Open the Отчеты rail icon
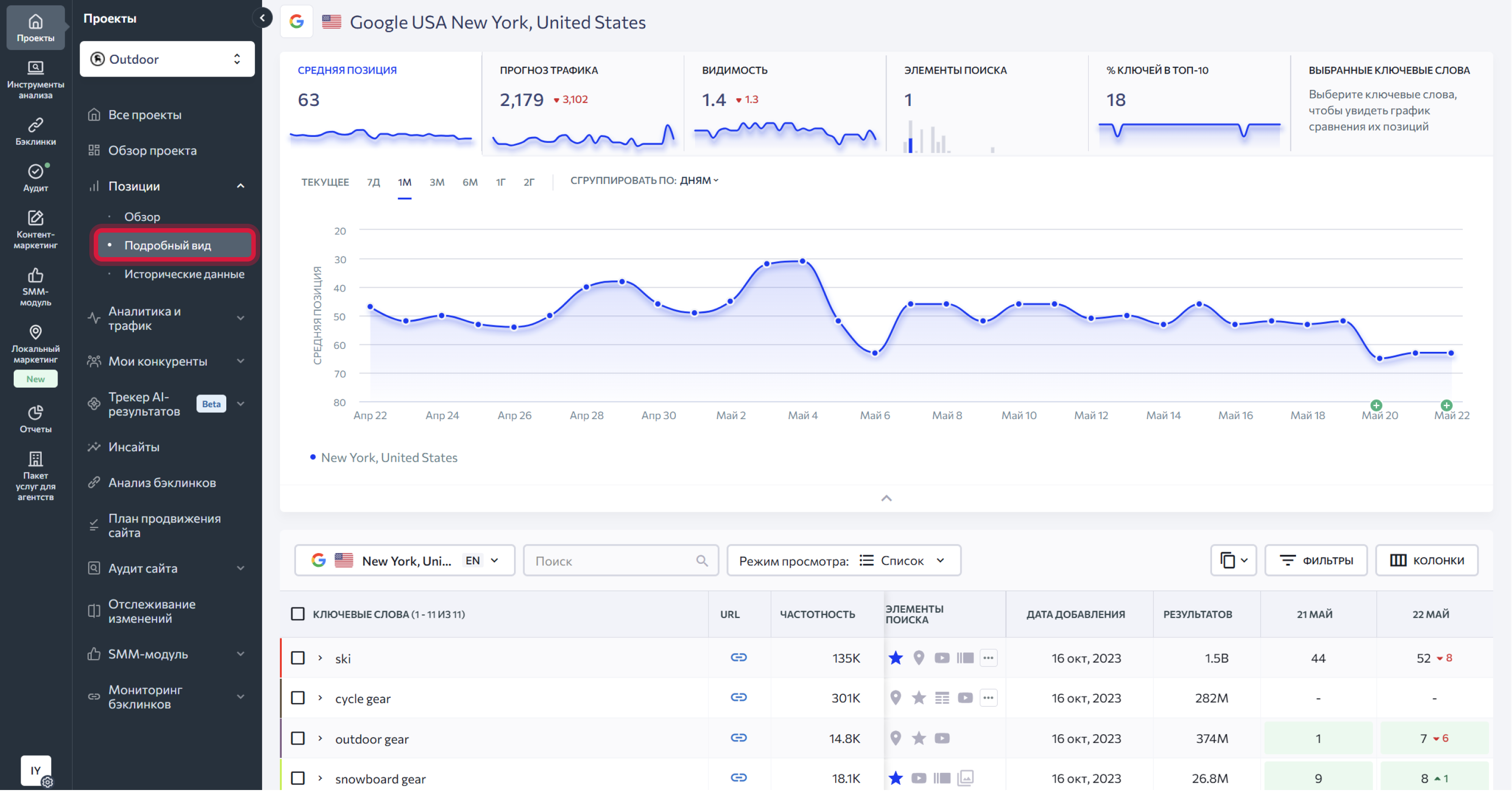Image resolution: width=1512 pixels, height=791 pixels. click(x=35, y=419)
